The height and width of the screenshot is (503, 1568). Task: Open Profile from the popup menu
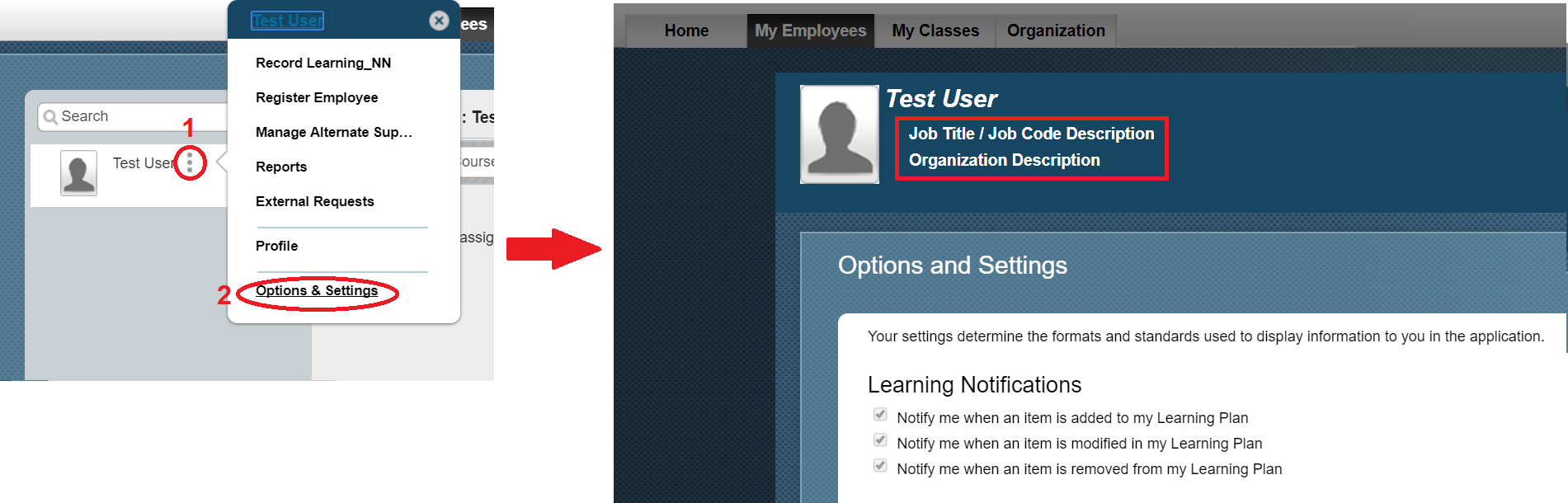point(276,246)
